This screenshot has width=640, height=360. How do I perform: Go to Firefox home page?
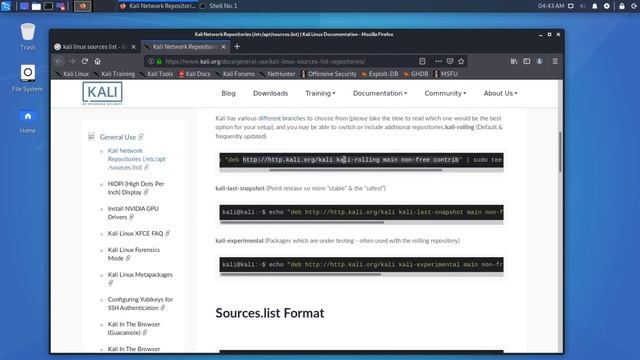(x=98, y=61)
